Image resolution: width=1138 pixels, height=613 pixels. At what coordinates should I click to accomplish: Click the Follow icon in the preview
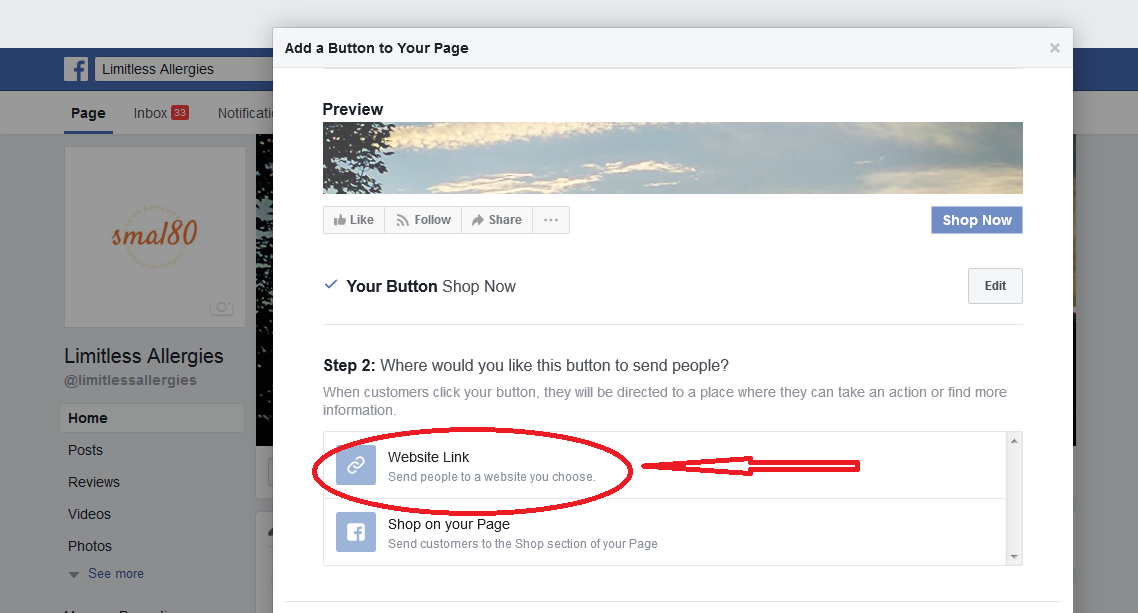[x=404, y=219]
